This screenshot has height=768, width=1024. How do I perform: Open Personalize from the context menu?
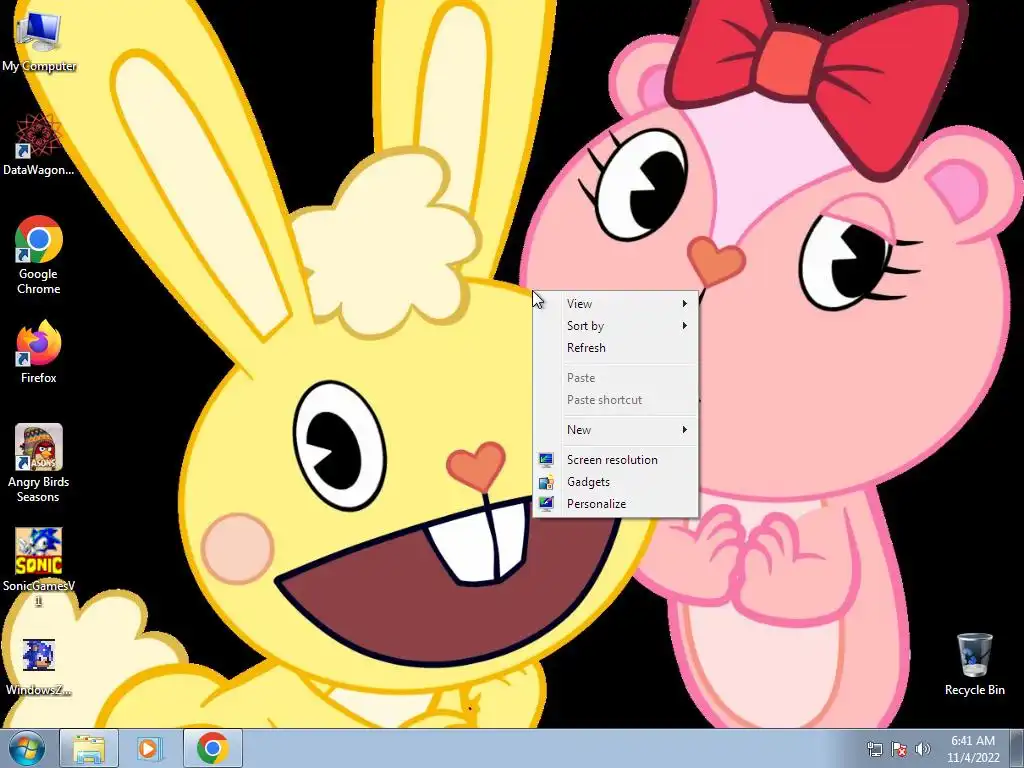coord(616,504)
